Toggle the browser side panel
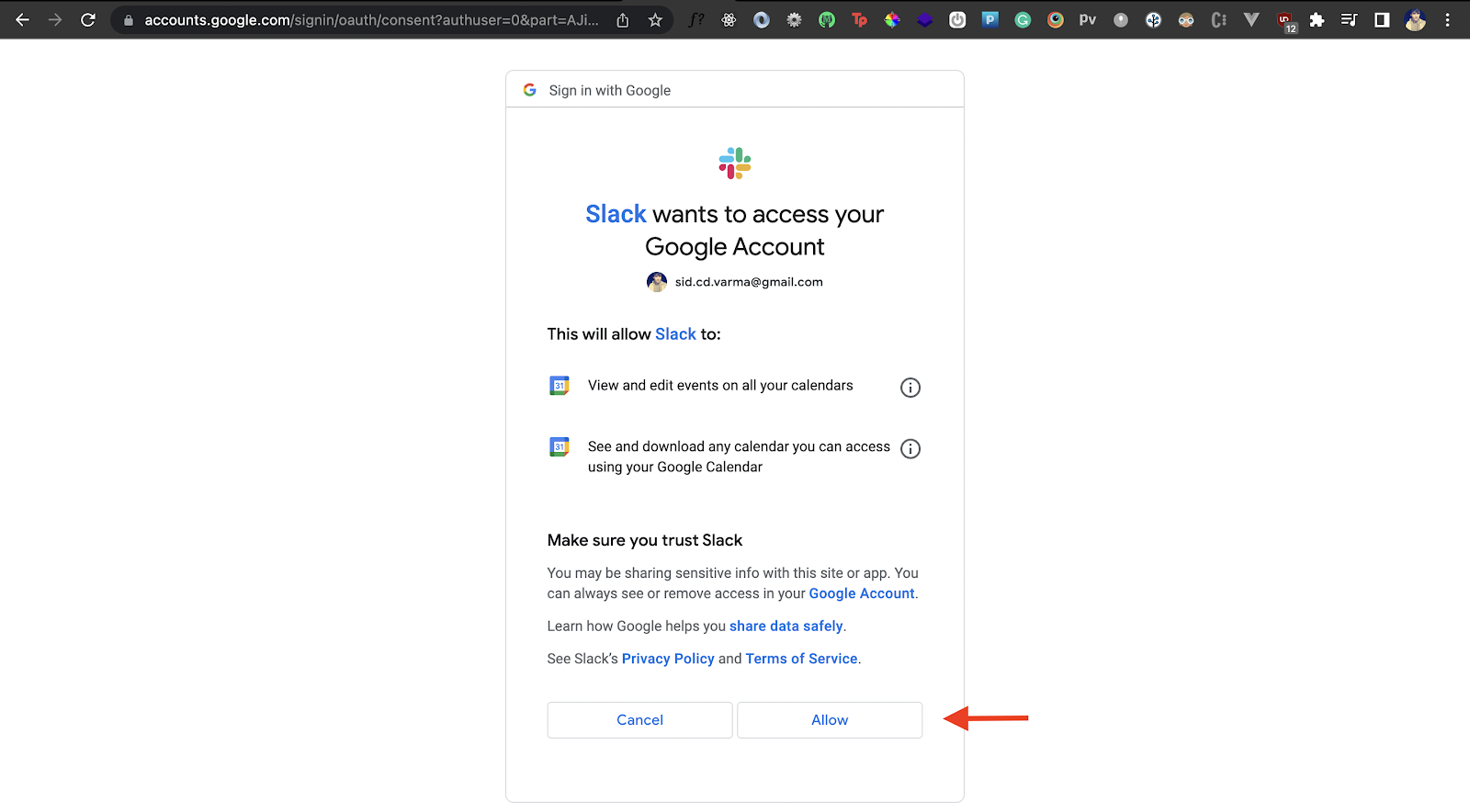The height and width of the screenshot is (812, 1470). [x=1382, y=20]
